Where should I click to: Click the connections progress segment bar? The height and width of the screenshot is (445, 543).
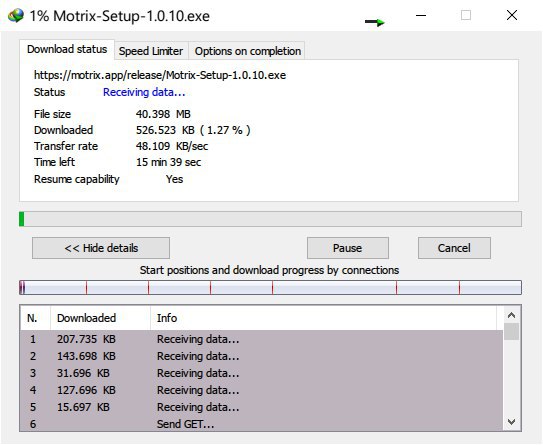pos(270,288)
